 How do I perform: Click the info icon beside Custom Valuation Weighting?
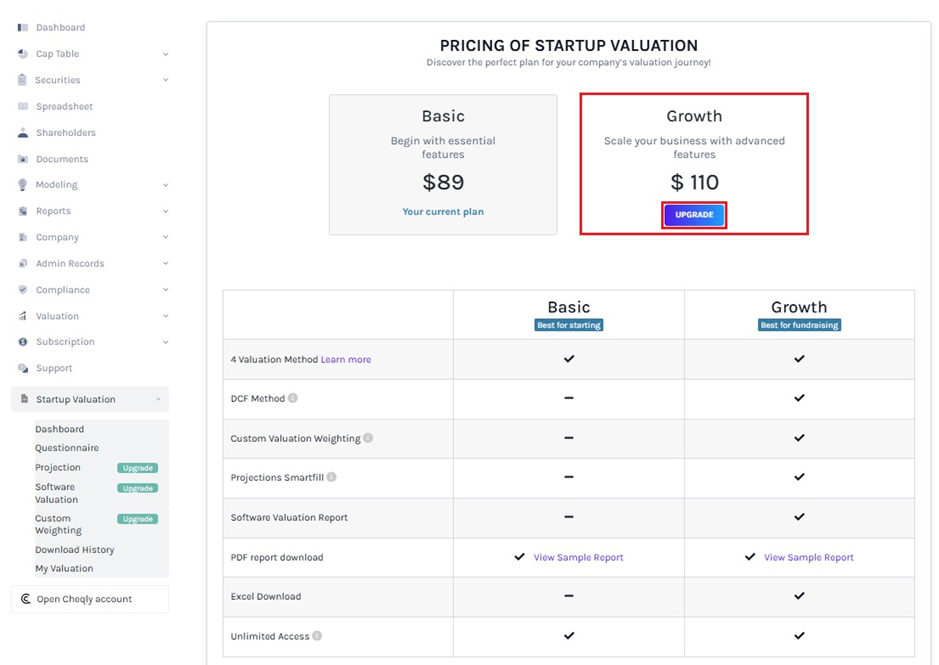tap(368, 438)
